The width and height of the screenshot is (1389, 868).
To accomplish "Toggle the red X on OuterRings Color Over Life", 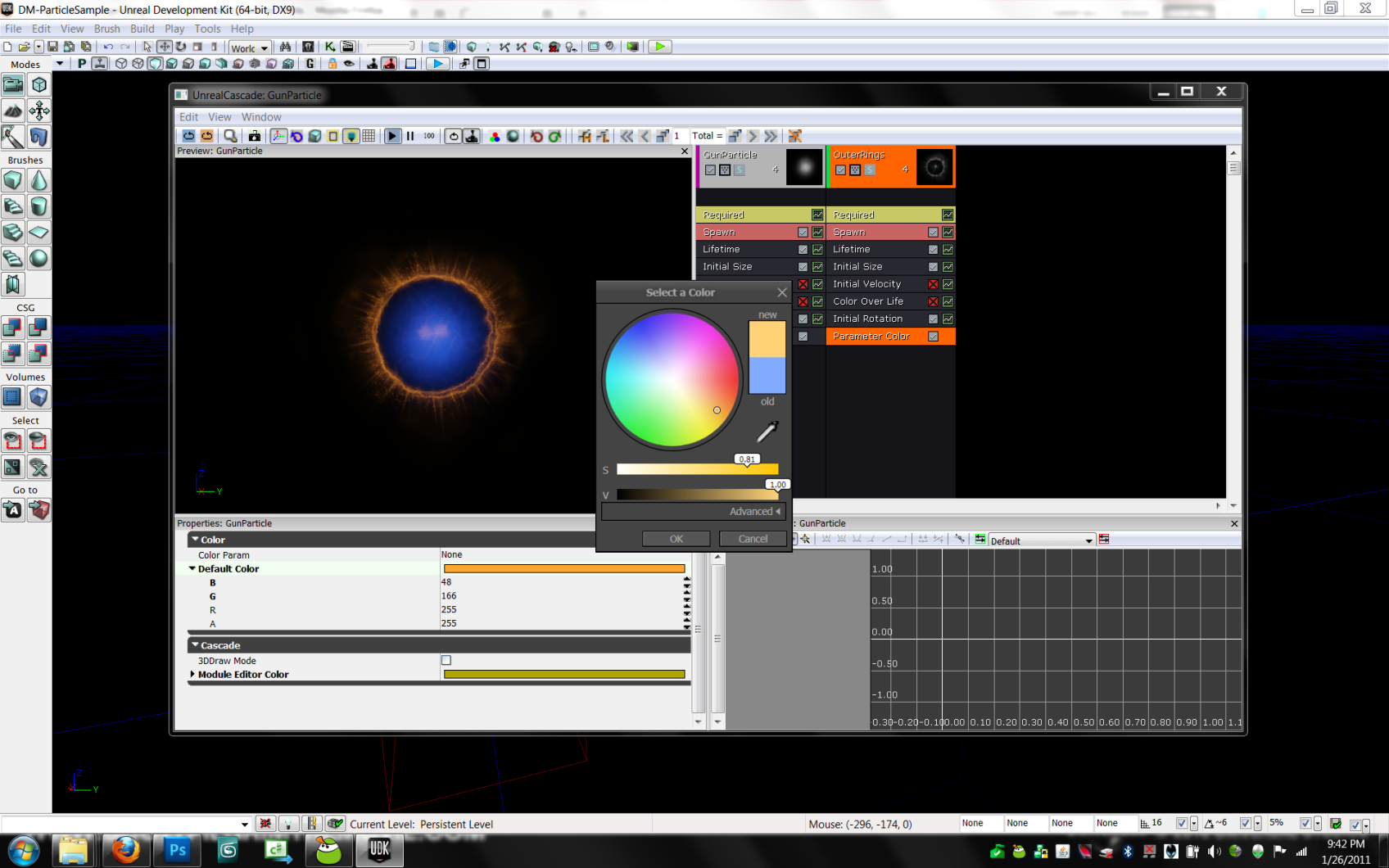I will (x=933, y=301).
